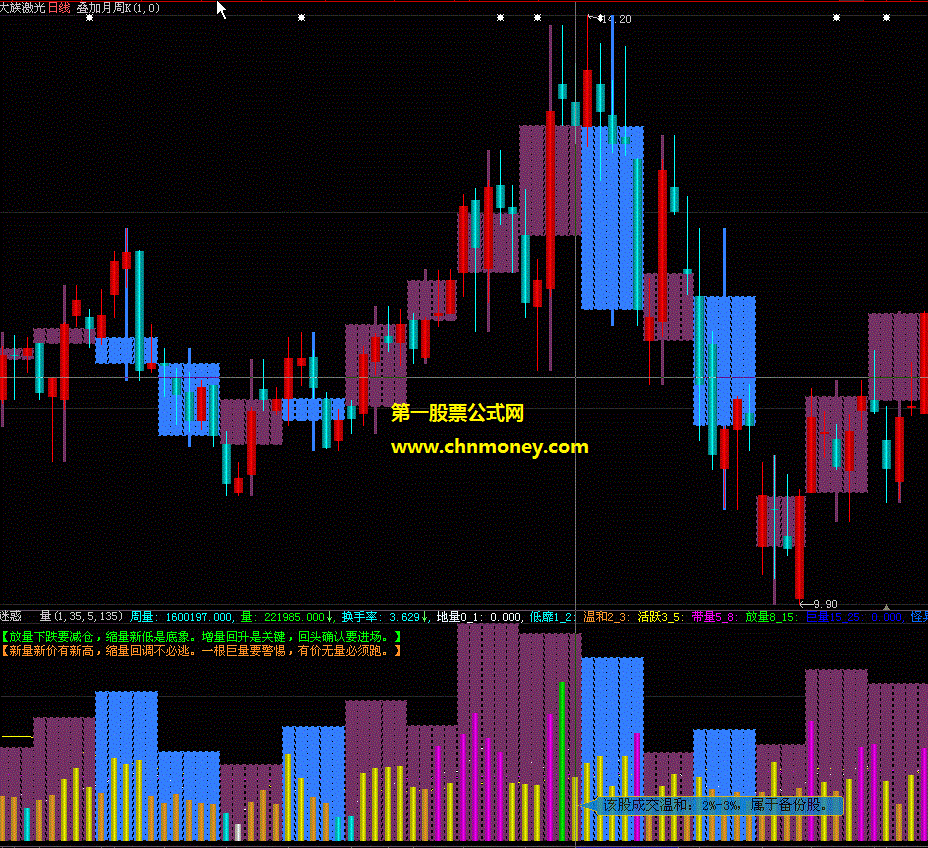Click the stock name 大族激光 in the title
This screenshot has height=848, width=928.
[22, 8]
